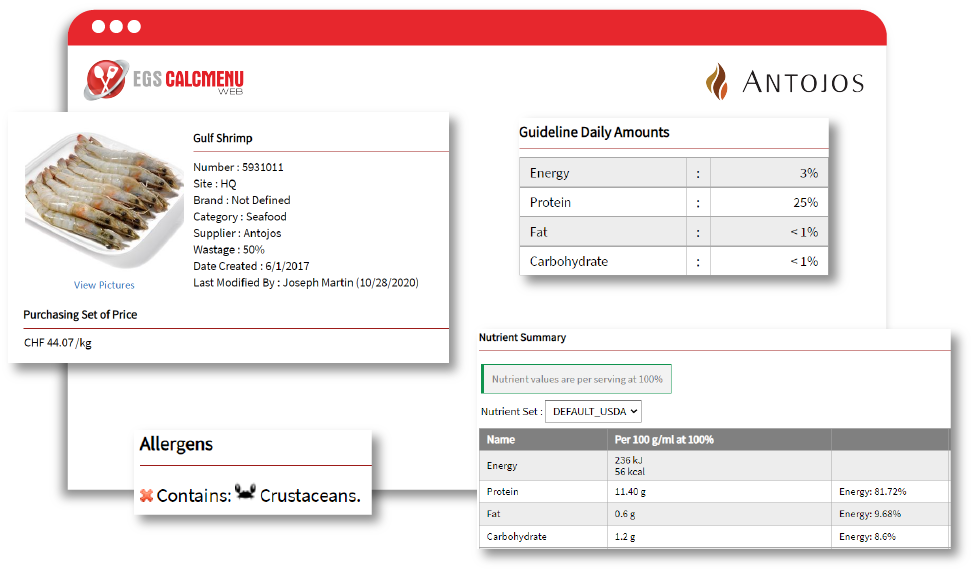Click the Purchasing Set of Price heading
Viewport: 973px width, 571px height.
[x=80, y=315]
